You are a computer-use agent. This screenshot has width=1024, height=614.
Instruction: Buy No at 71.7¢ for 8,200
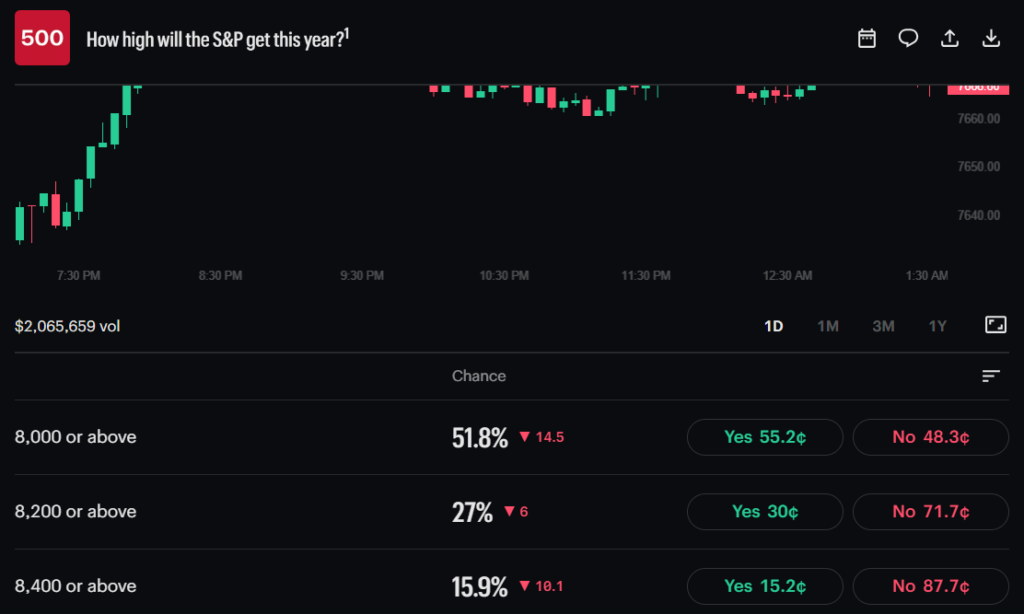coord(931,511)
